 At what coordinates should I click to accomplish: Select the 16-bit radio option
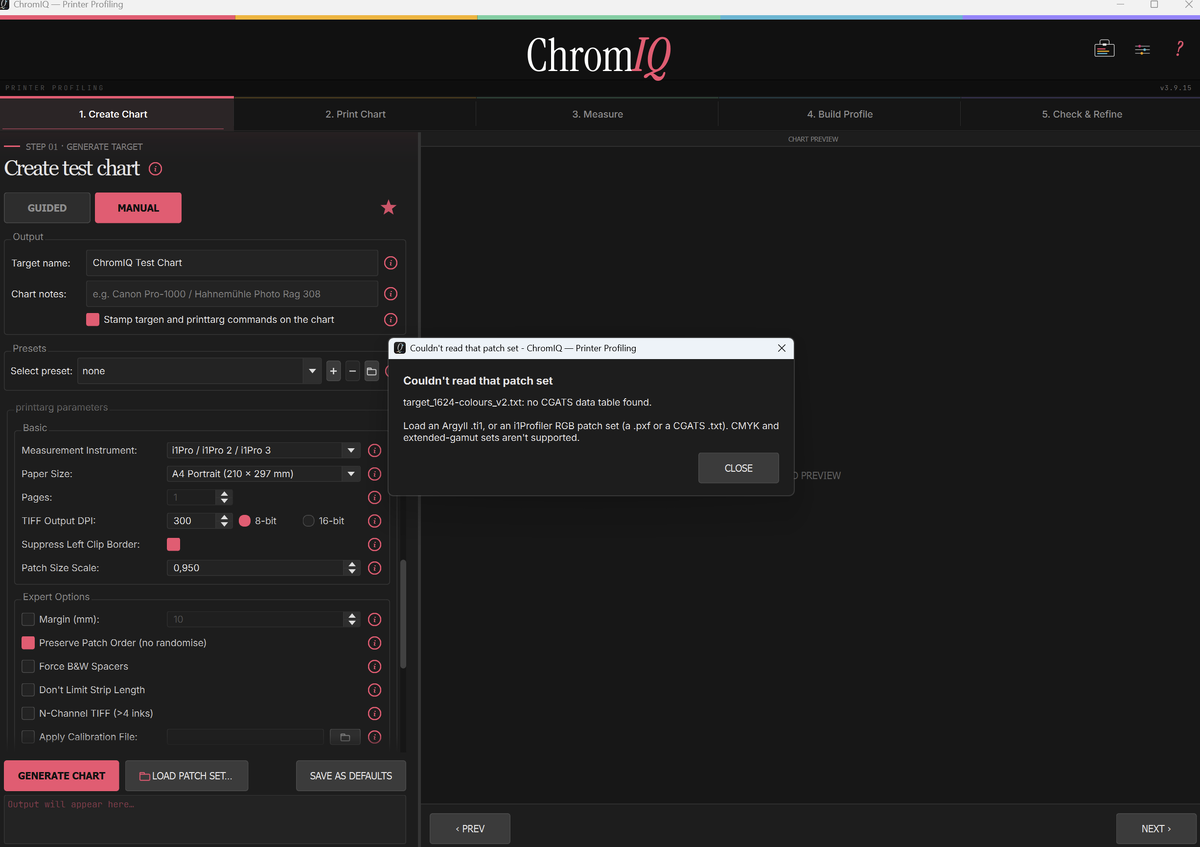click(x=308, y=521)
